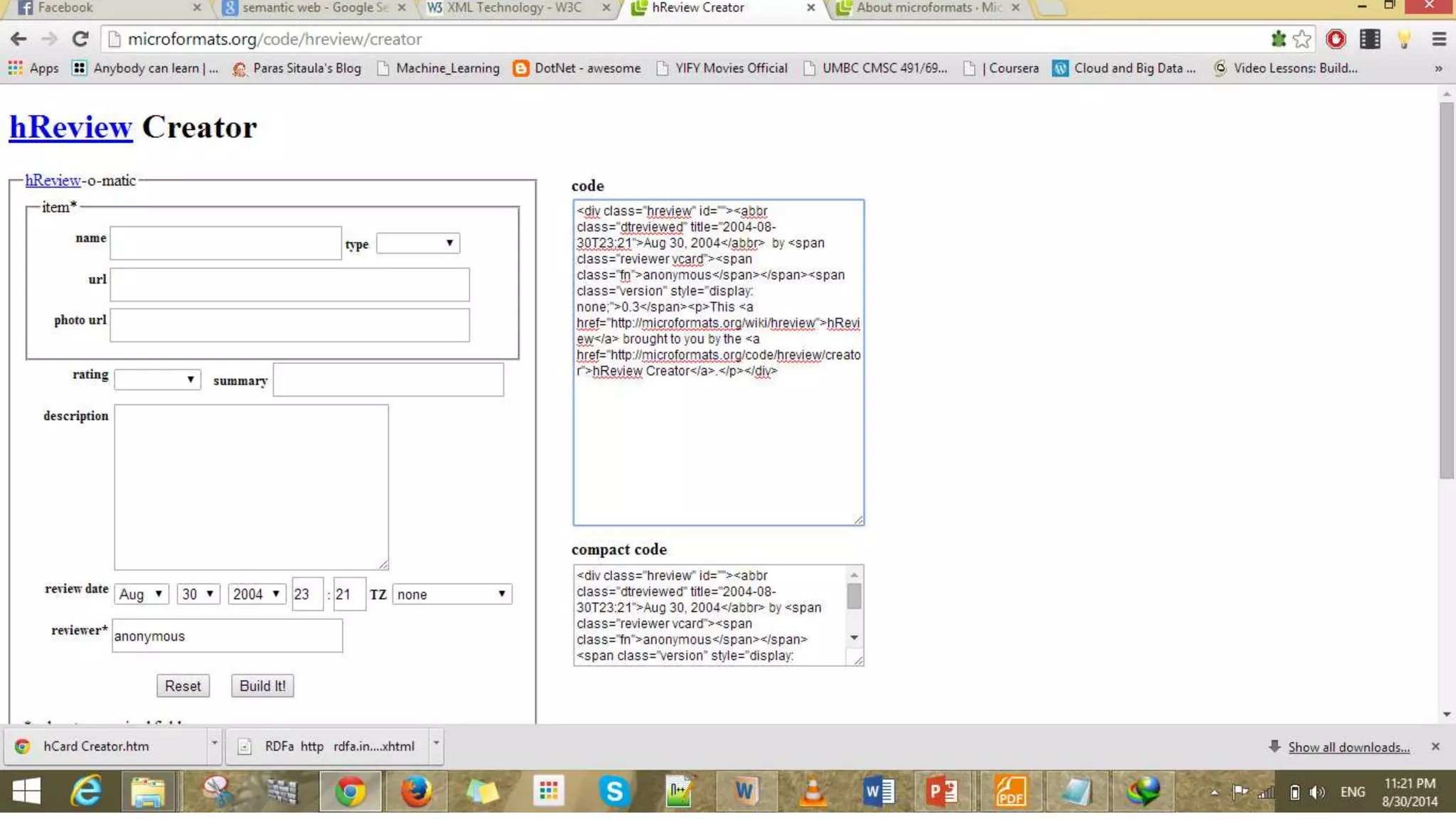
Task: Click the Reset button
Action: pyautogui.click(x=183, y=685)
